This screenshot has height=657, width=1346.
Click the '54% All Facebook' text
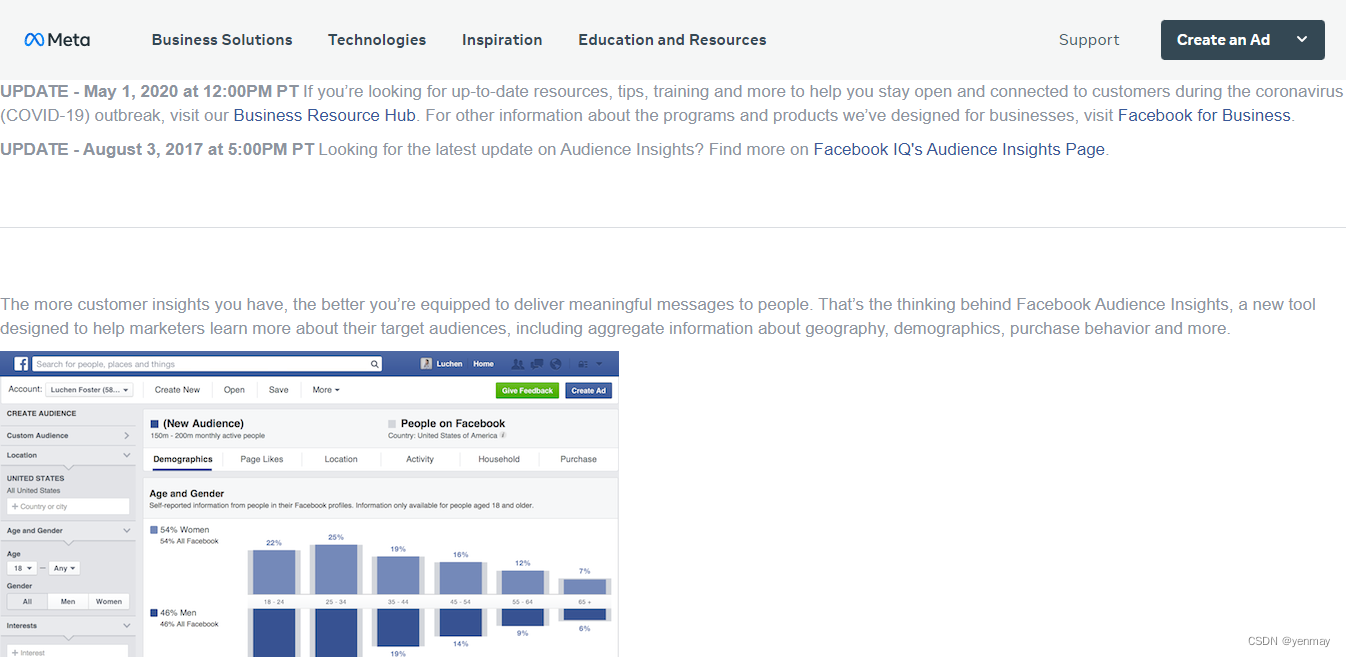coord(189,541)
